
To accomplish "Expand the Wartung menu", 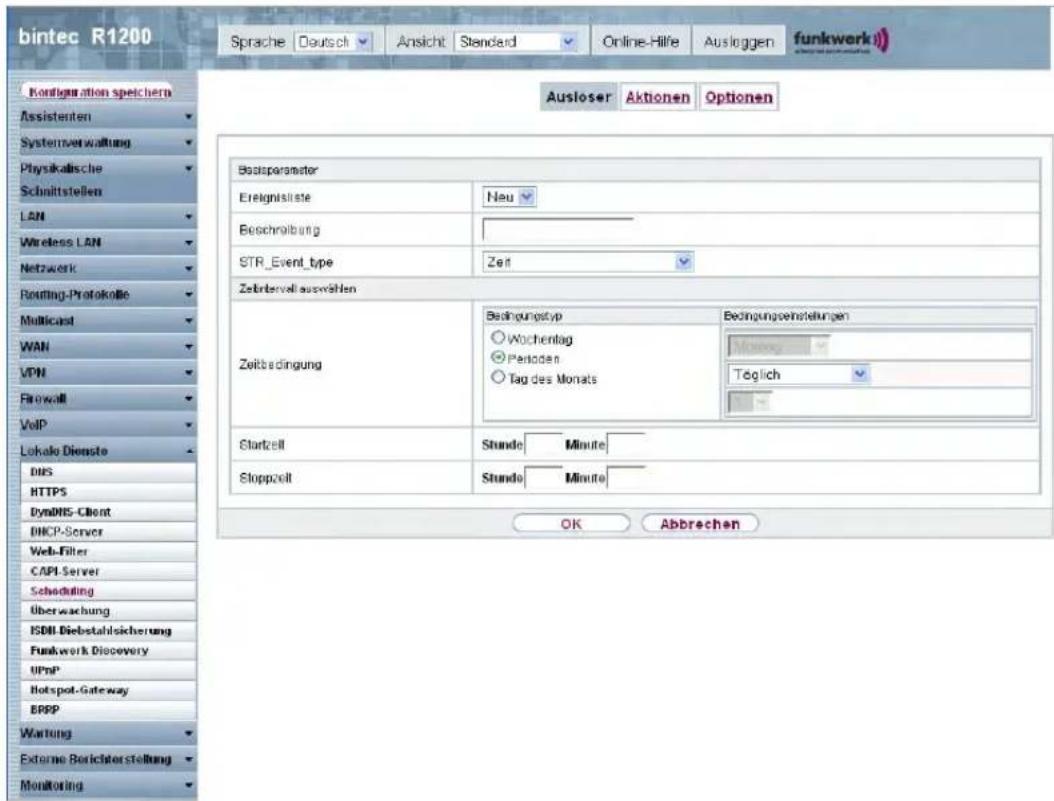I will pos(106,733).
